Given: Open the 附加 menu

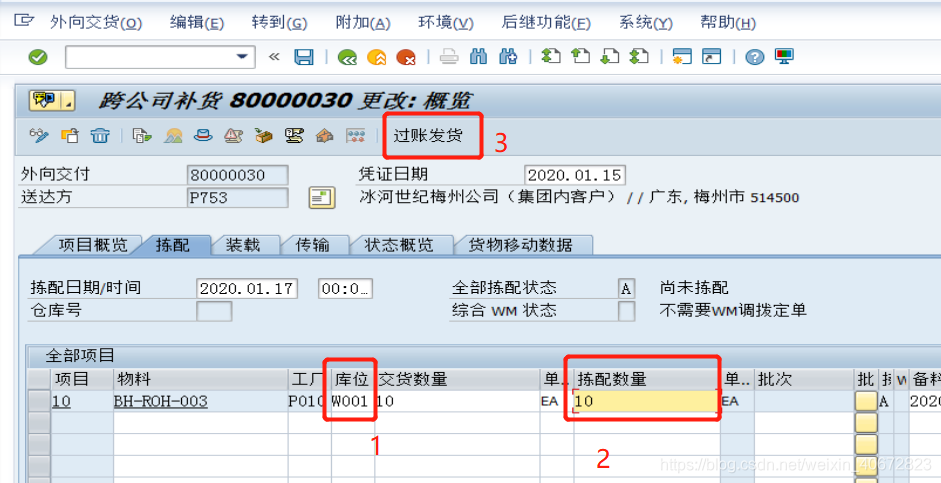Looking at the screenshot, I should pos(362,23).
